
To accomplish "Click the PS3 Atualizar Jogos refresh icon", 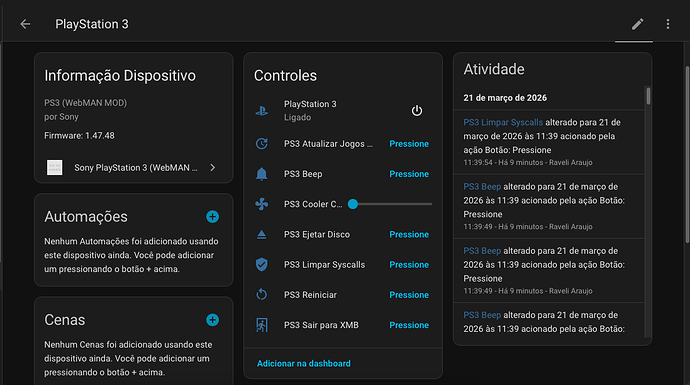I will click(261, 143).
